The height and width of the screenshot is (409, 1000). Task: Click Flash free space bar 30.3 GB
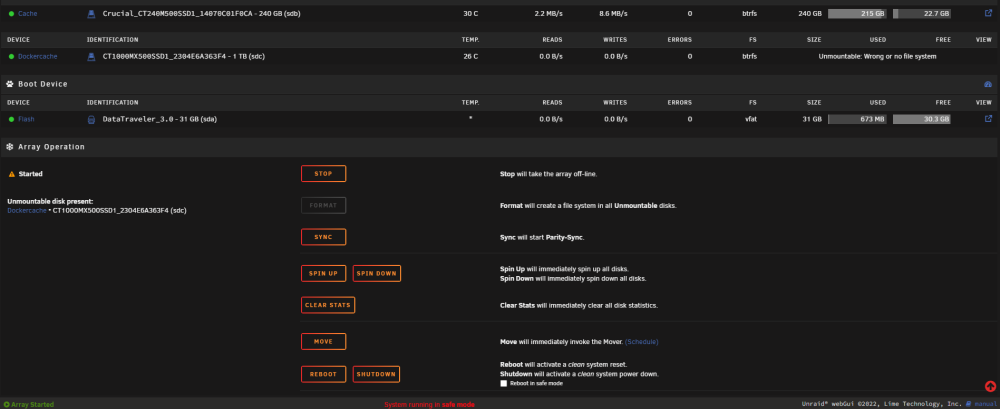tap(922, 119)
